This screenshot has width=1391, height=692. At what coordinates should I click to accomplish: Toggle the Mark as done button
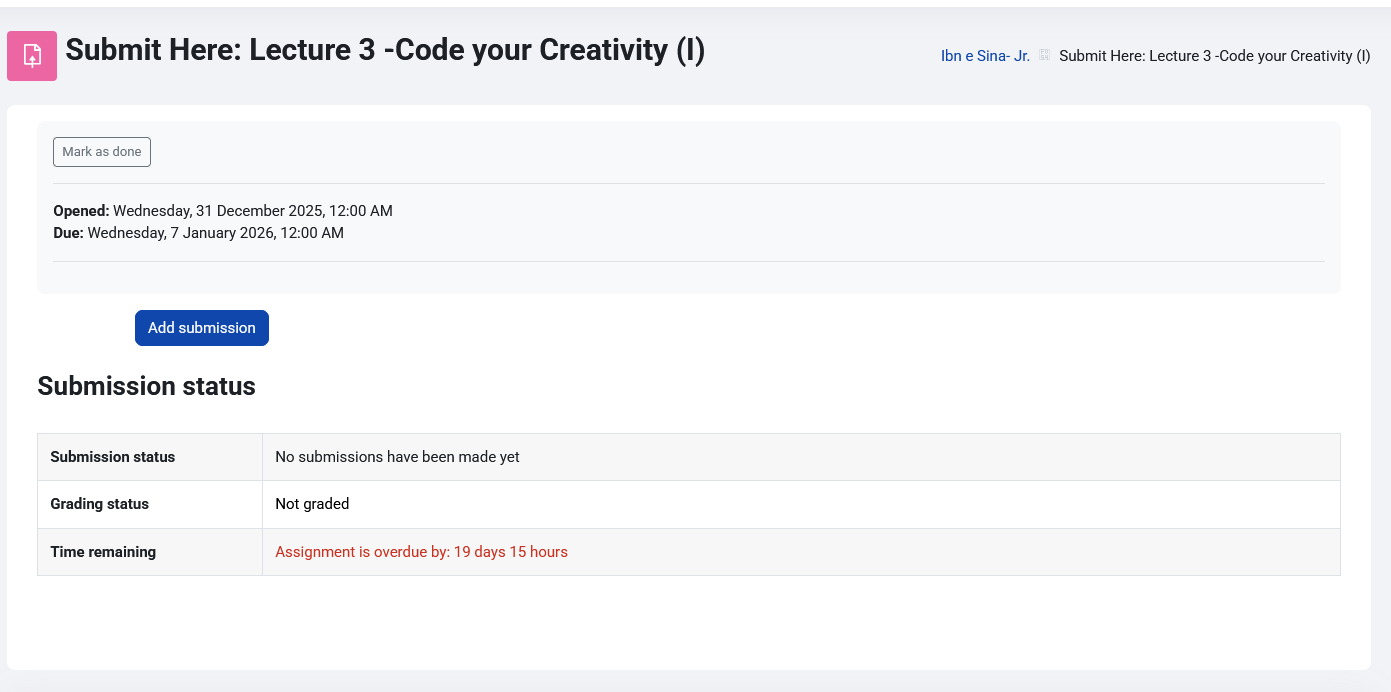point(102,152)
